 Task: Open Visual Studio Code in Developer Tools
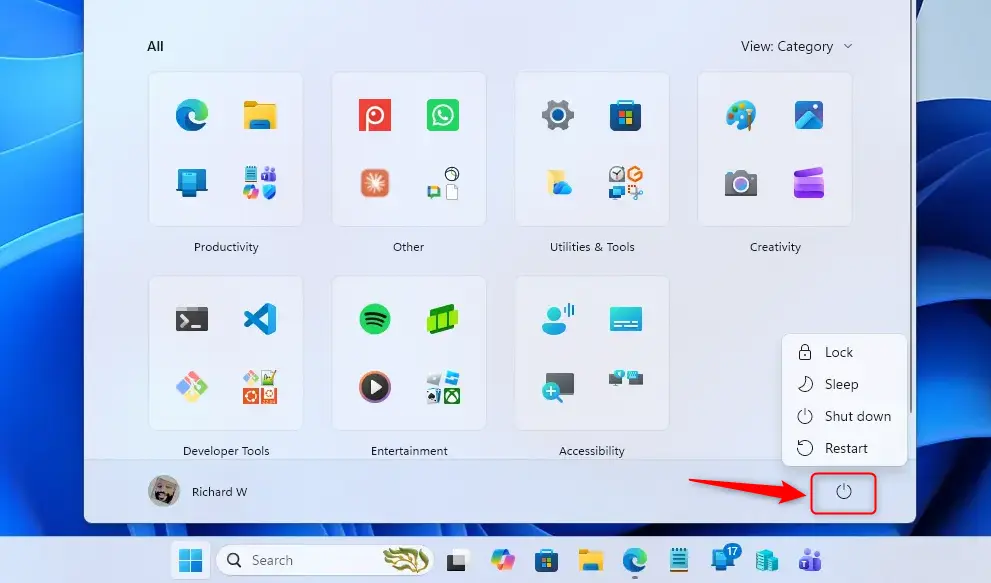pyautogui.click(x=260, y=319)
